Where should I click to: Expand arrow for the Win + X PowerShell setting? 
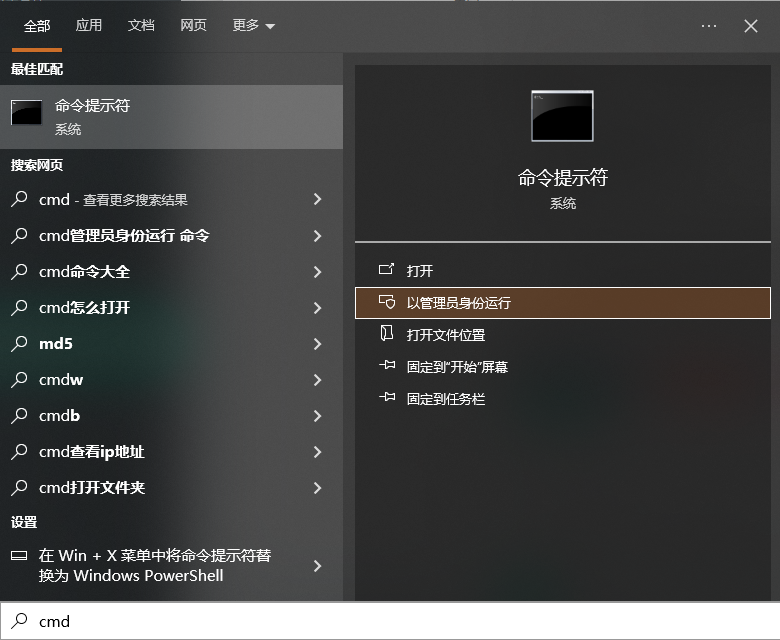[317, 565]
